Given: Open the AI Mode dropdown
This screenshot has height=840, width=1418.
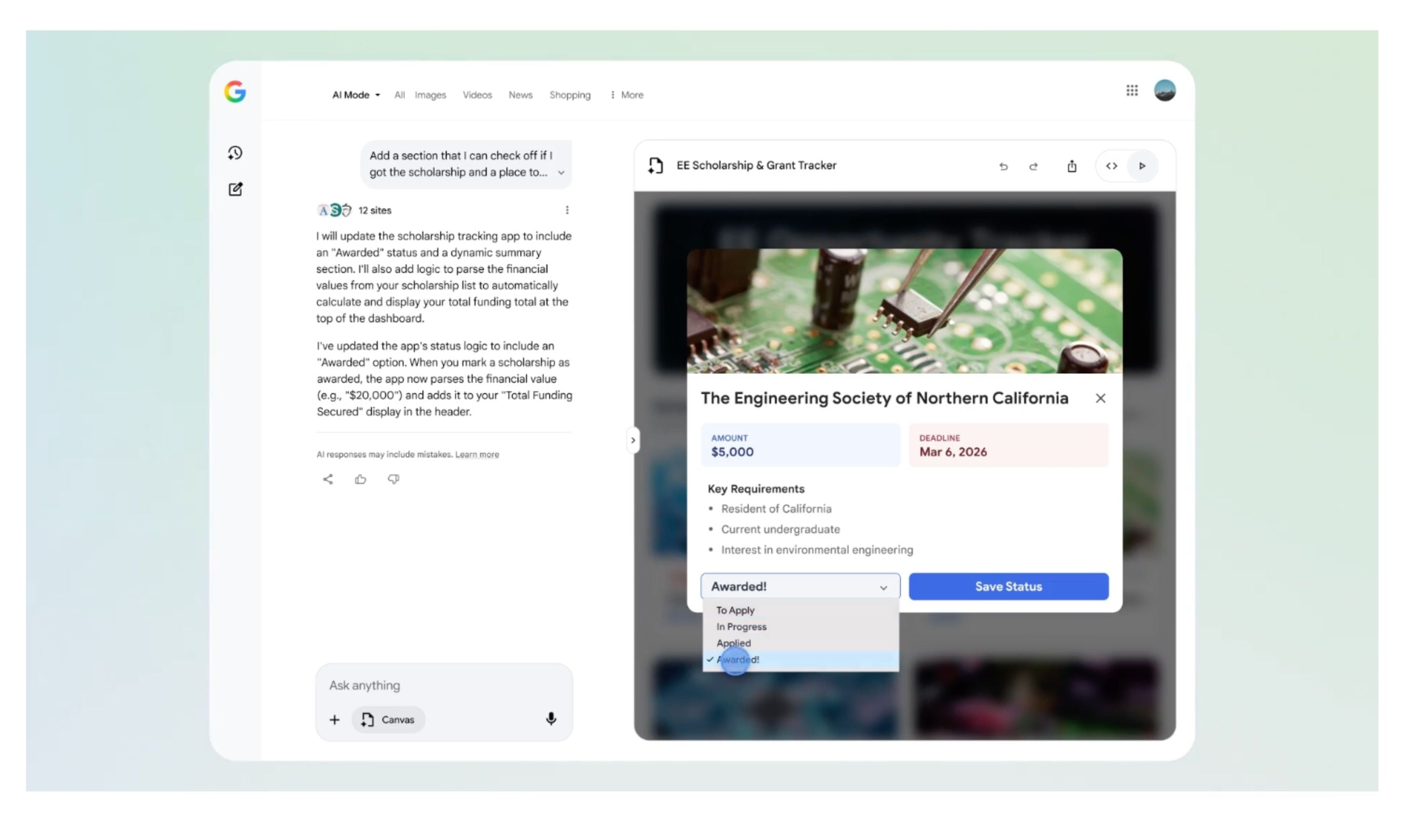Looking at the screenshot, I should 356,95.
